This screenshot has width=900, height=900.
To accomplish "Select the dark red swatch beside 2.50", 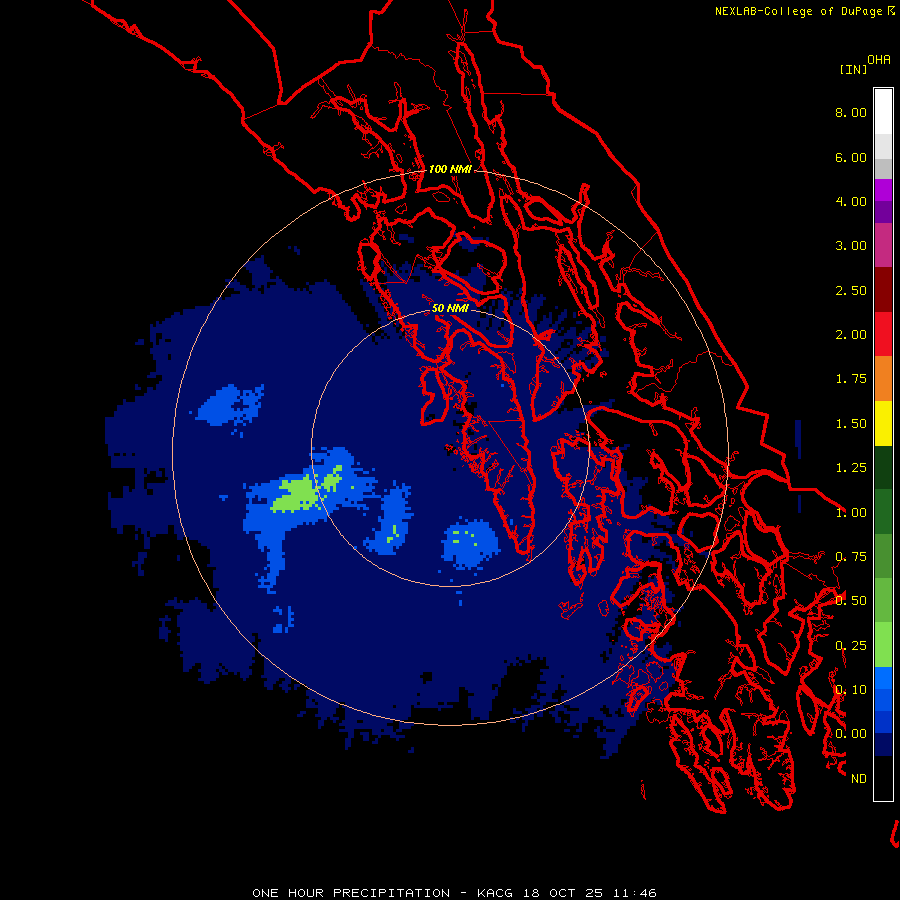I will 883,290.
